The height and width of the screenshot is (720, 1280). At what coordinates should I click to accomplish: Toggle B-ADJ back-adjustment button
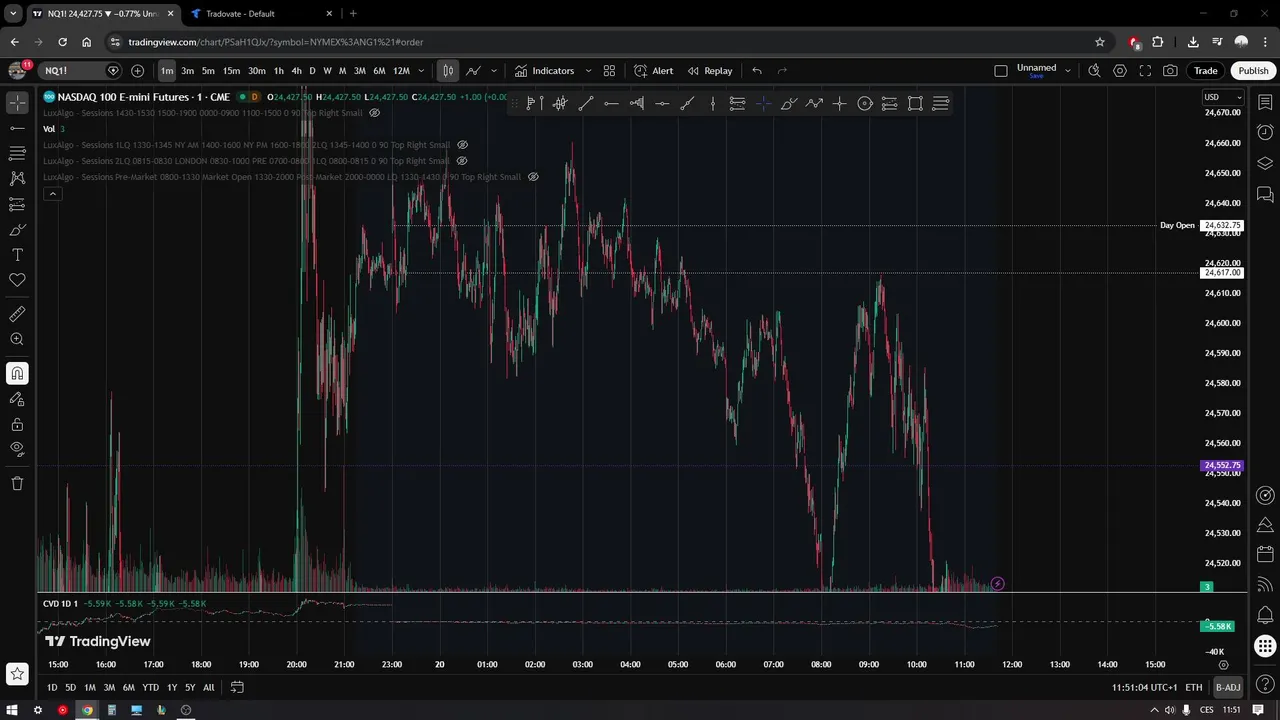pos(1228,687)
